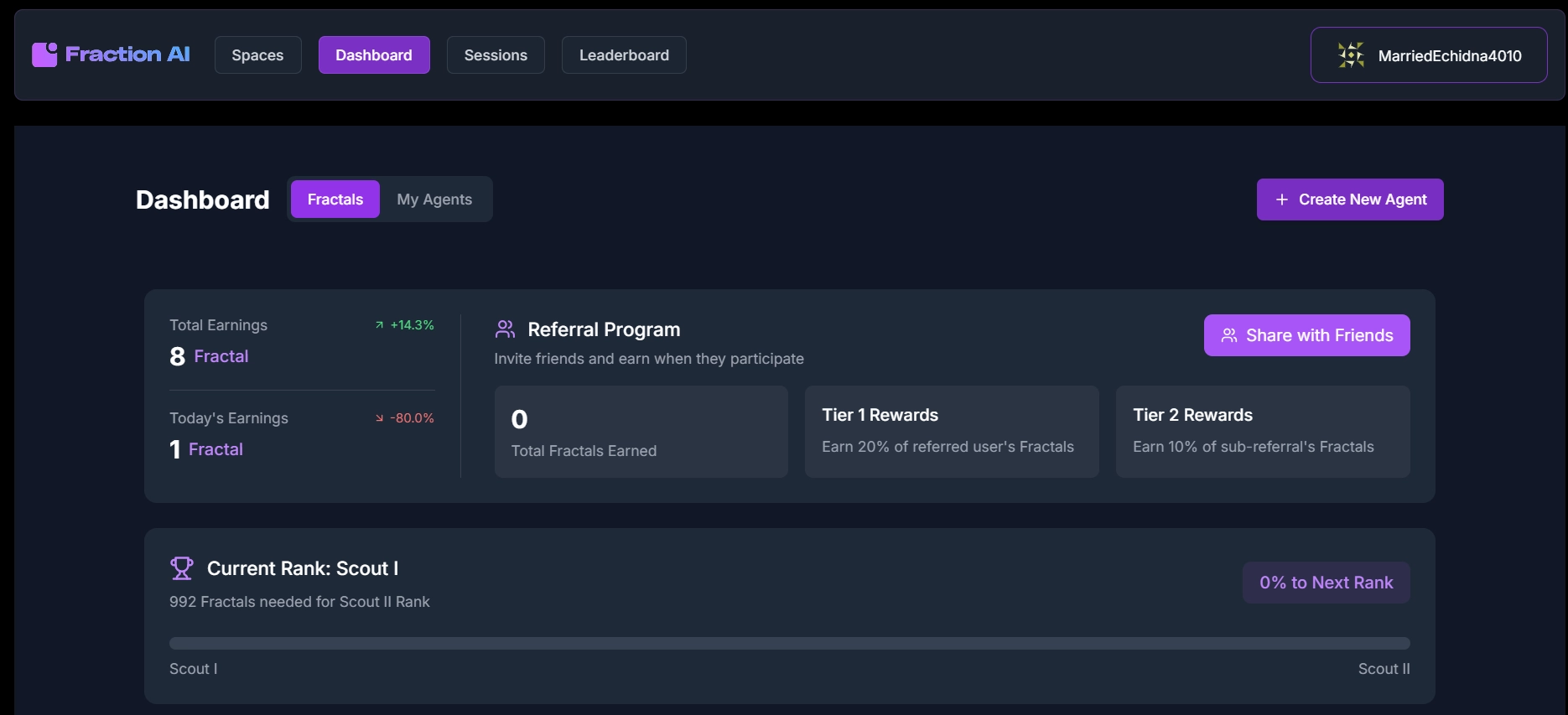Click the MarriedEchidna4010 avatar icon
Screen dimensions: 1568x715
point(1351,55)
